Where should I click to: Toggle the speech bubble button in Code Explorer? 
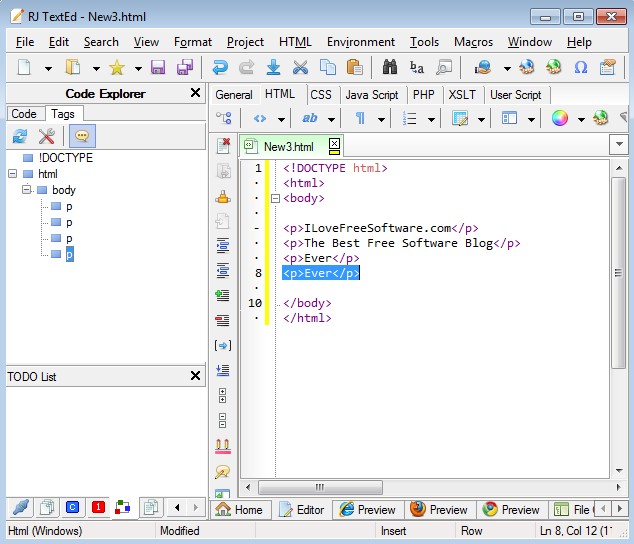pos(82,137)
